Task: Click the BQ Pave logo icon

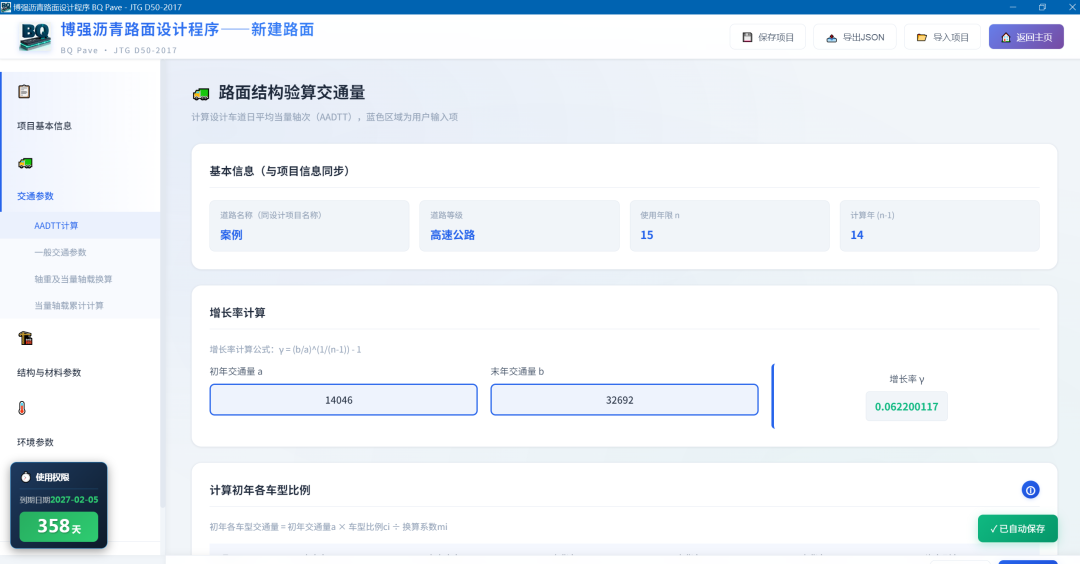Action: [x=35, y=37]
